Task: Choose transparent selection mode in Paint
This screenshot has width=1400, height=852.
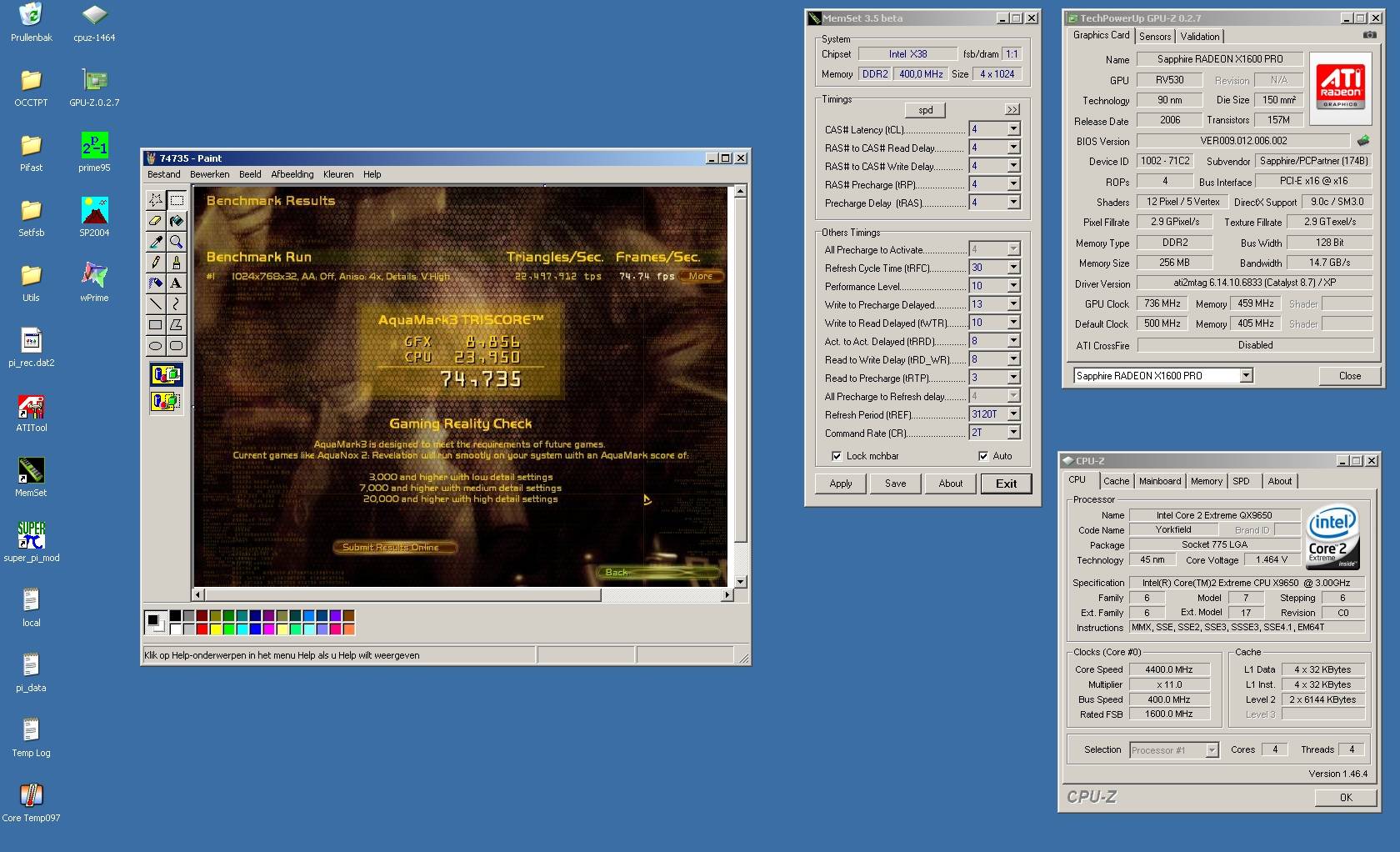Action: tap(166, 402)
